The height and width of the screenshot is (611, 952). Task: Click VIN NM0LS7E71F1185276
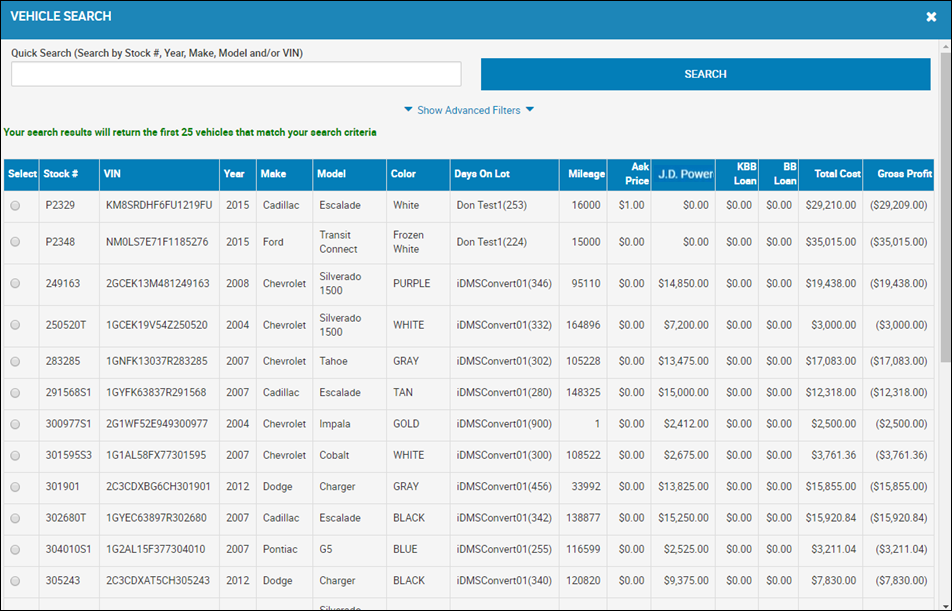click(x=157, y=242)
